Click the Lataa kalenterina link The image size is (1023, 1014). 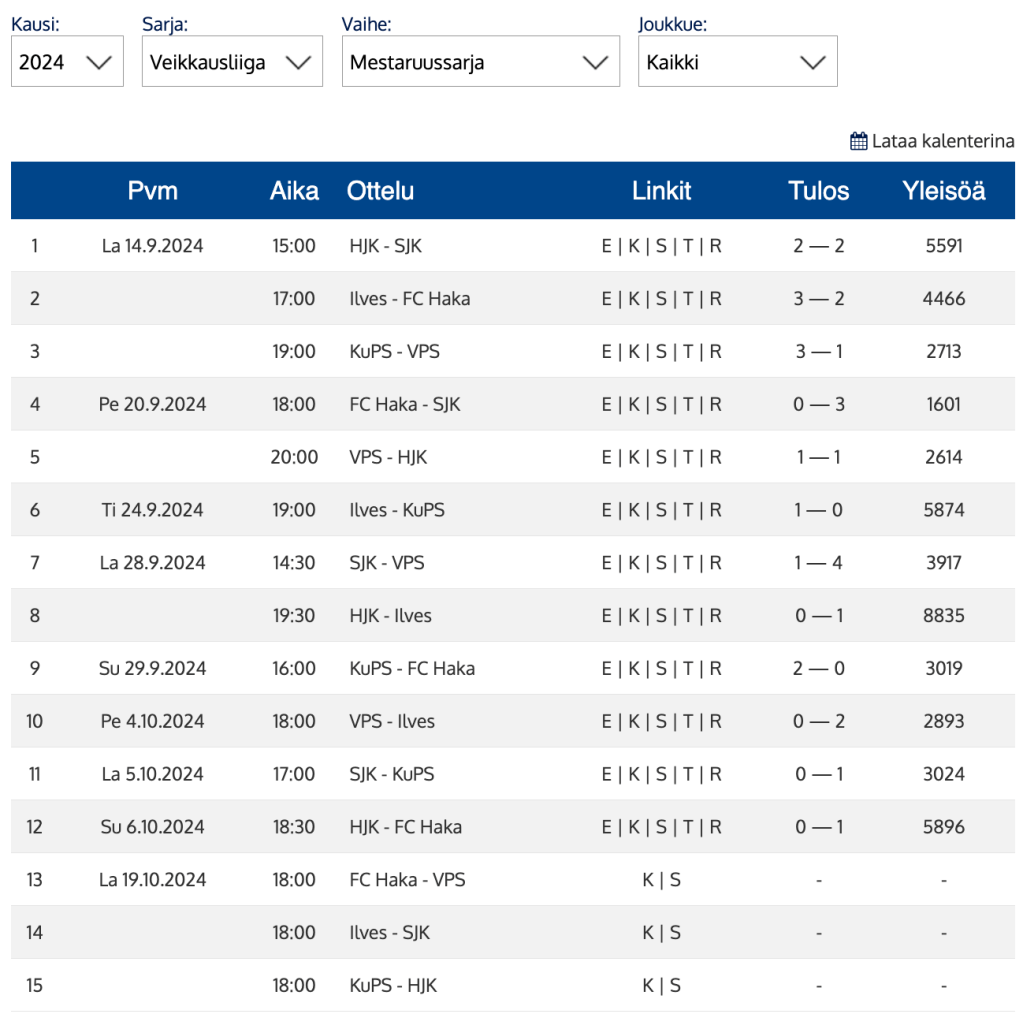[942, 141]
